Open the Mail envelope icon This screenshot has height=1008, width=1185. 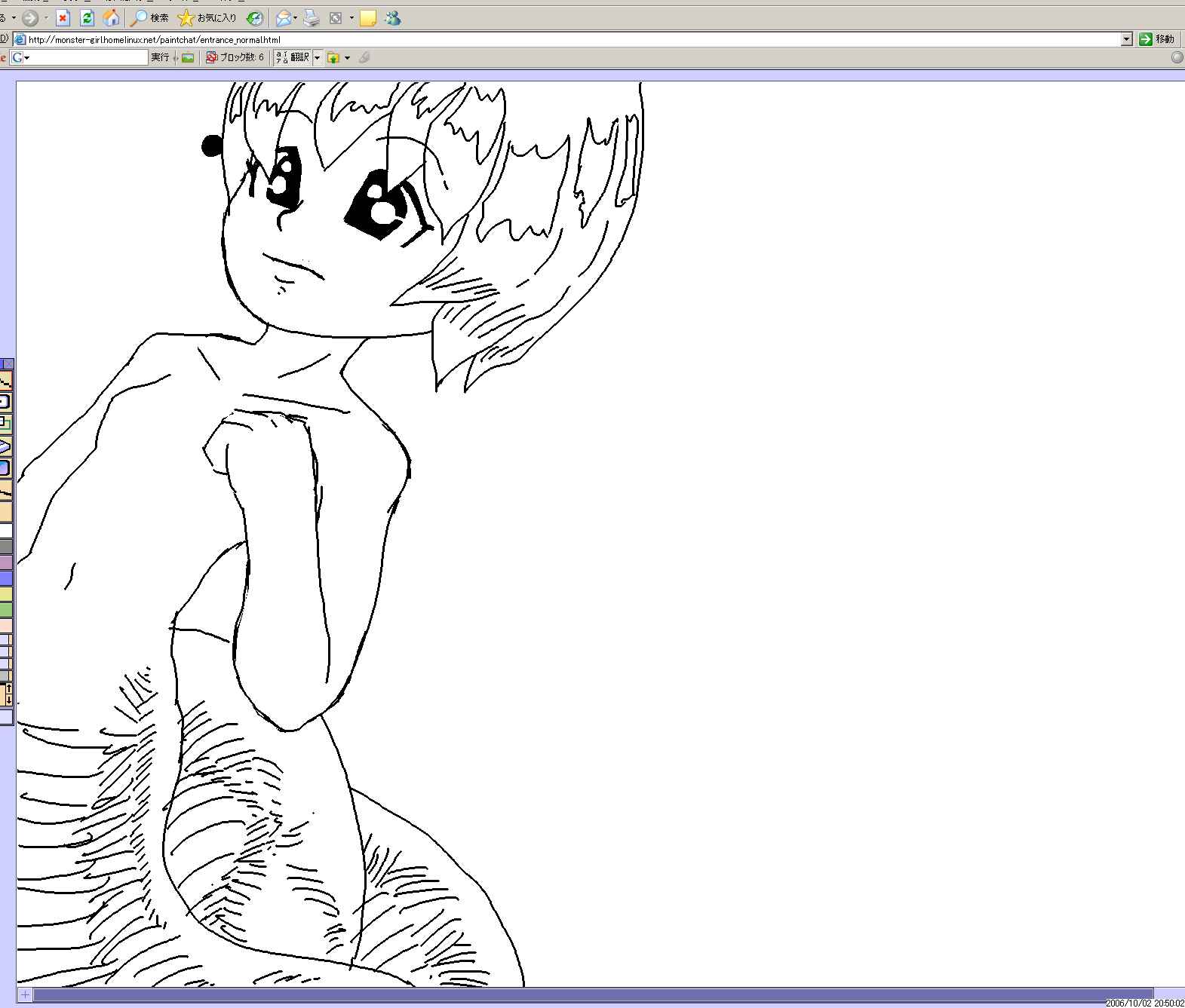pyautogui.click(x=283, y=18)
